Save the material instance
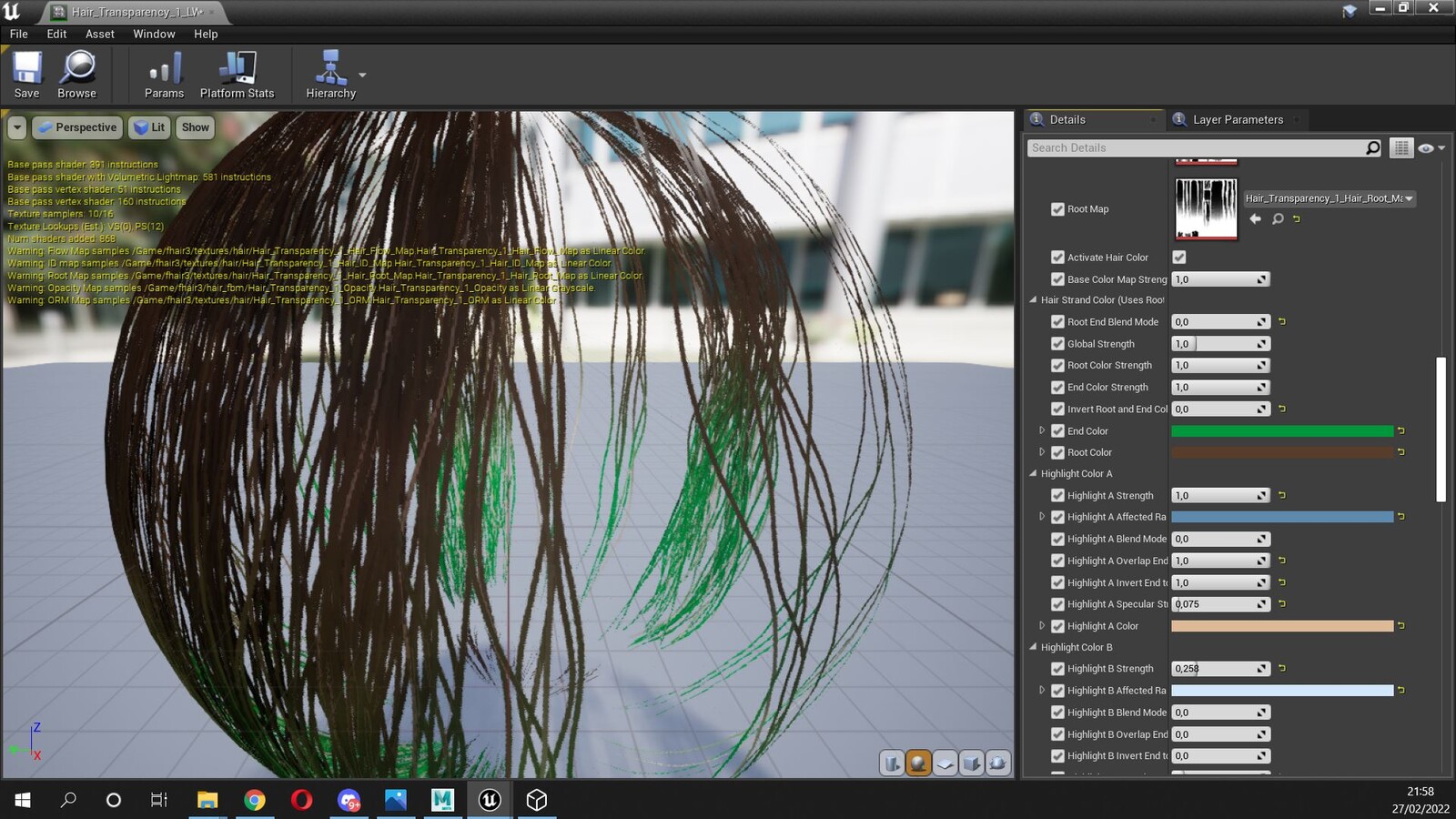1456x819 pixels. point(26,75)
